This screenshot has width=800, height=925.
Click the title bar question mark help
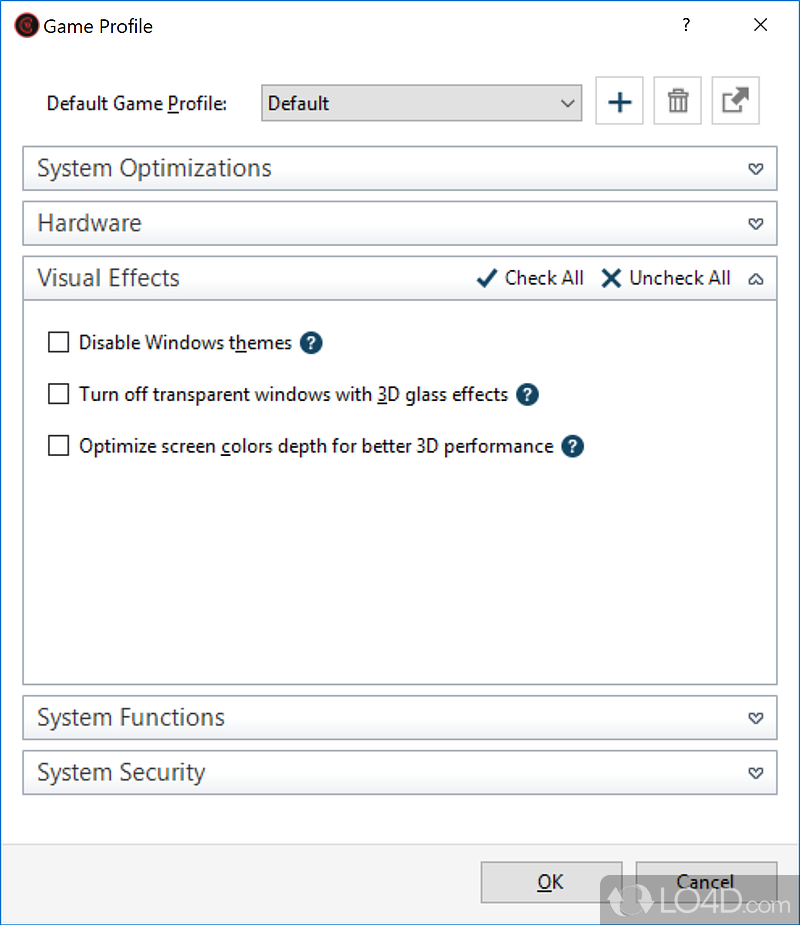(x=686, y=26)
